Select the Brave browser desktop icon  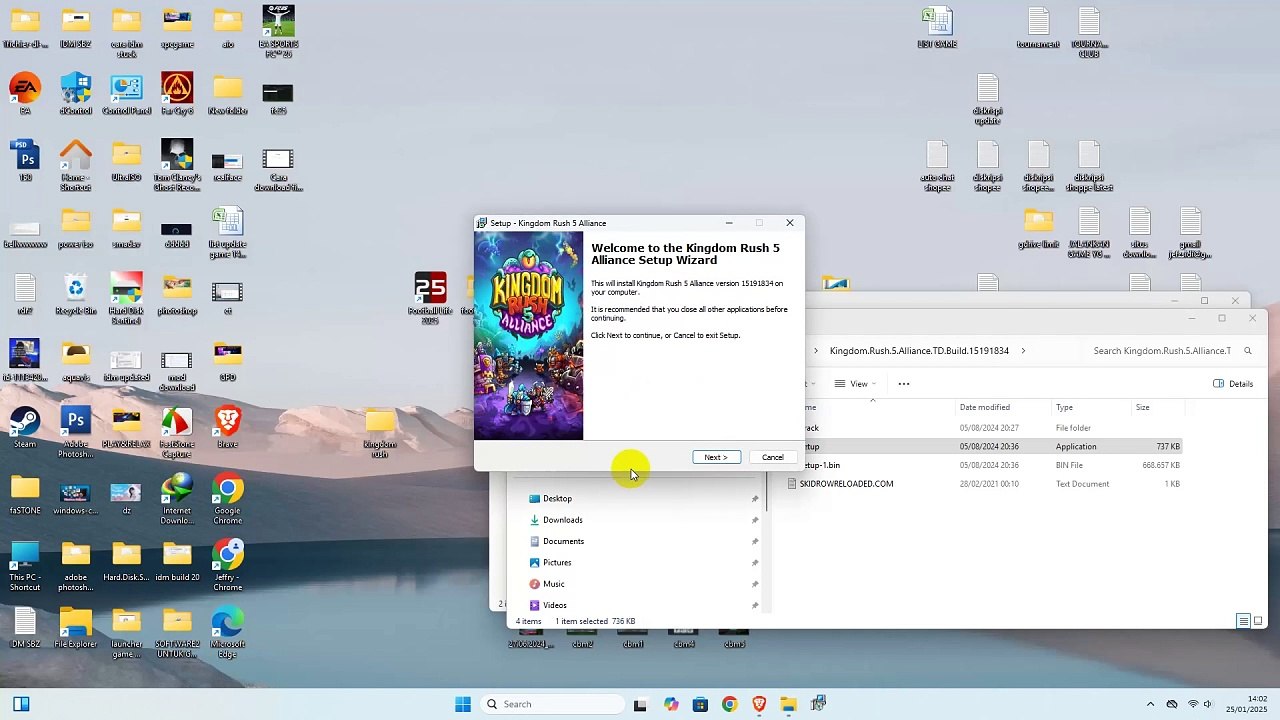click(228, 427)
